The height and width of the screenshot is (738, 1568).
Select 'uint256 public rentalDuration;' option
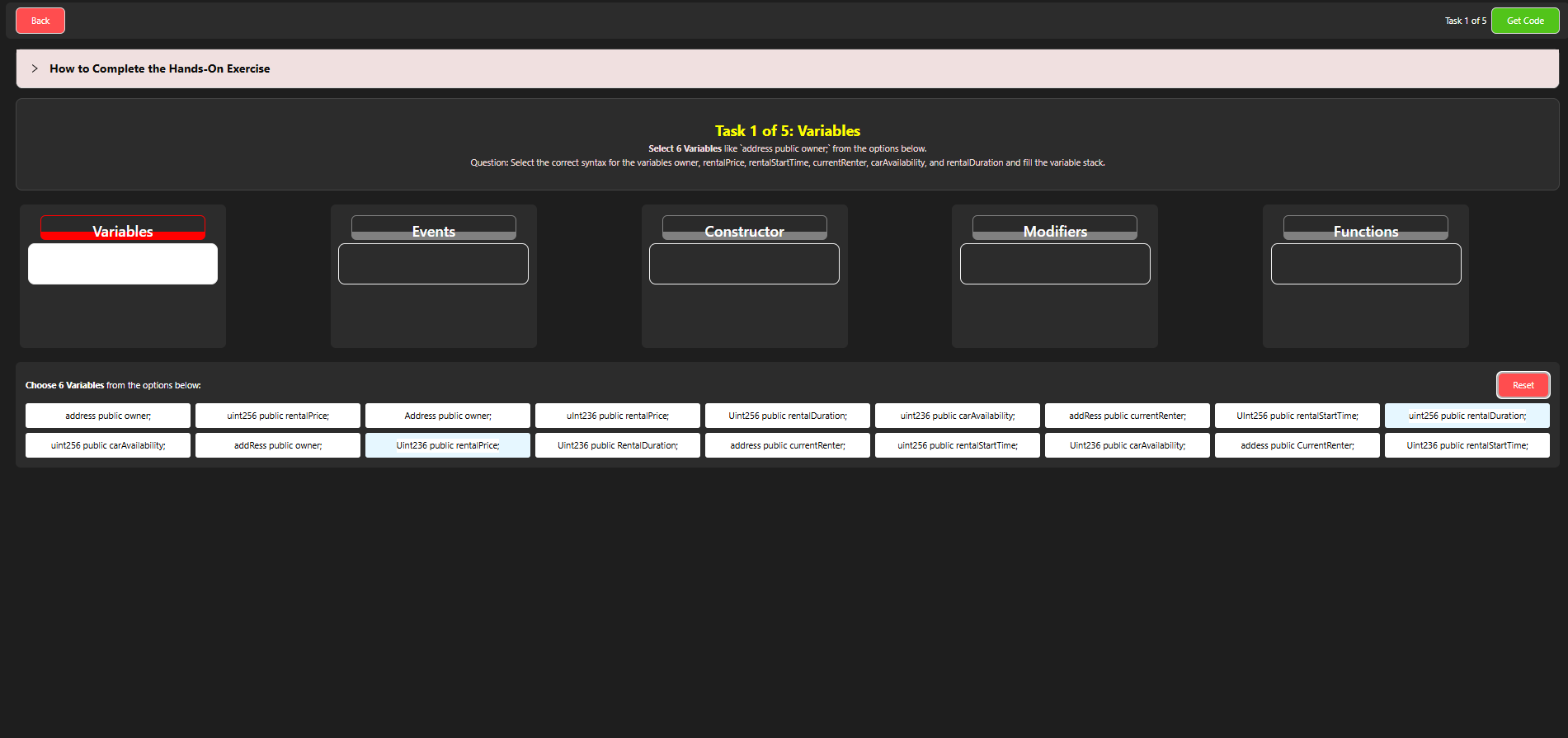coord(1467,416)
